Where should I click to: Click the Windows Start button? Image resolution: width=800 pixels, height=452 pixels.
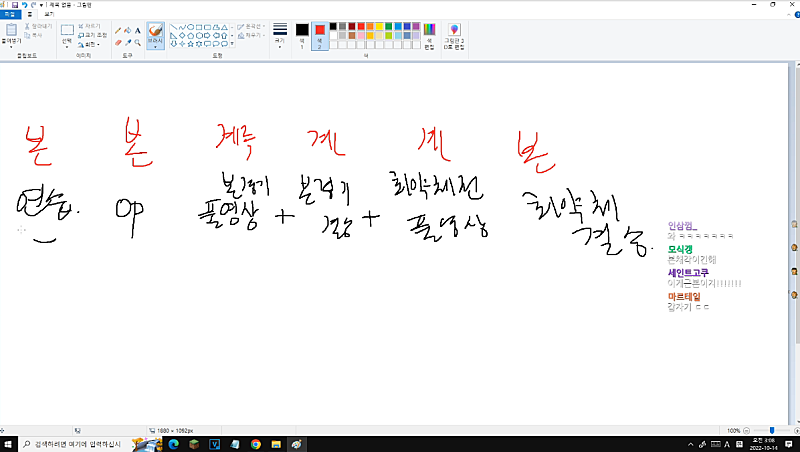[x=8, y=444]
